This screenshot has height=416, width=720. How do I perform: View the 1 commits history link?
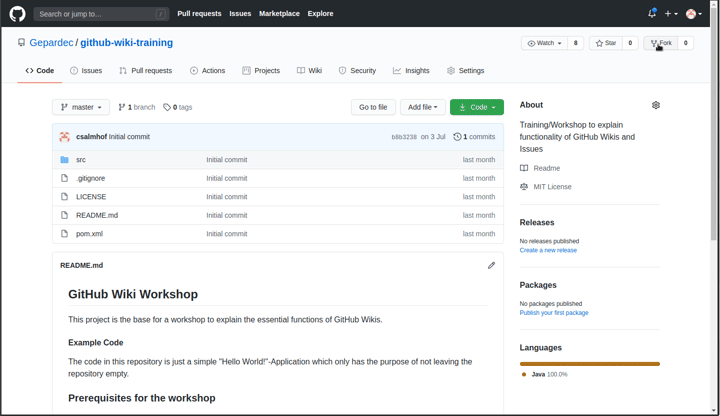pos(474,137)
